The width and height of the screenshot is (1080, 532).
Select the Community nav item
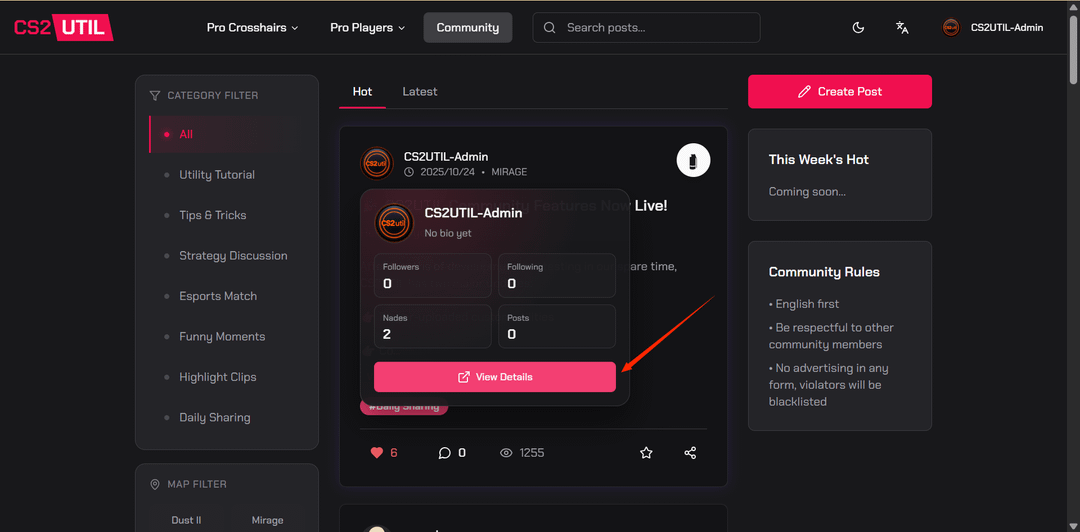click(467, 28)
